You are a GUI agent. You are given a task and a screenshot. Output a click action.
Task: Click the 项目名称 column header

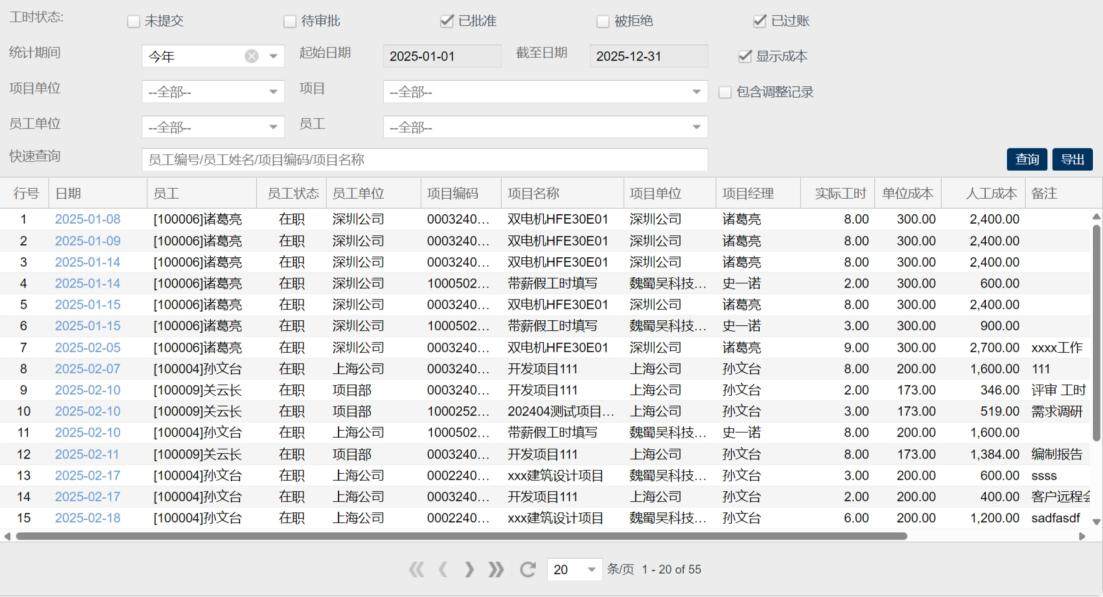[x=533, y=193]
